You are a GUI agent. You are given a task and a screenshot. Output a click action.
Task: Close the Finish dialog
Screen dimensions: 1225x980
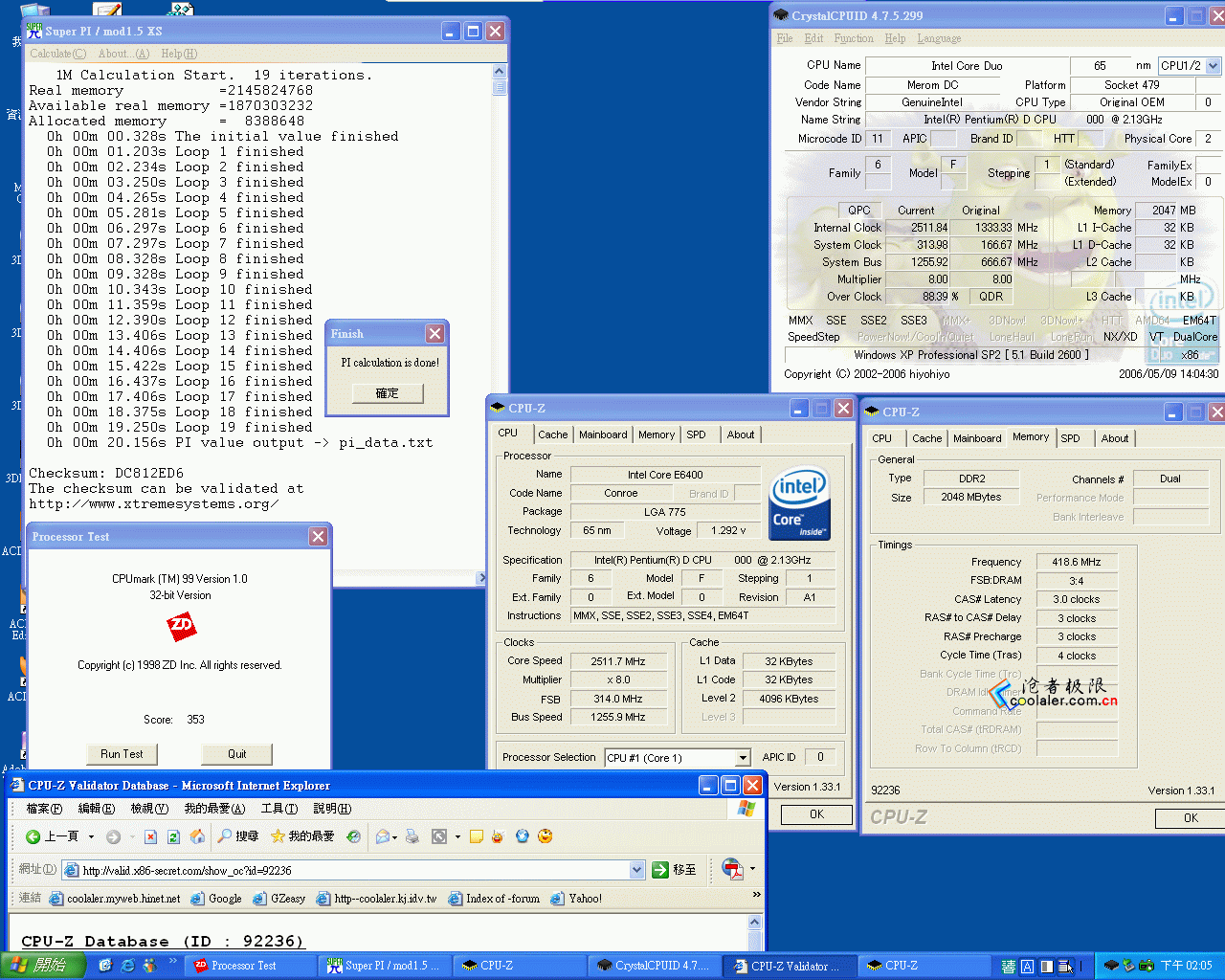point(434,333)
